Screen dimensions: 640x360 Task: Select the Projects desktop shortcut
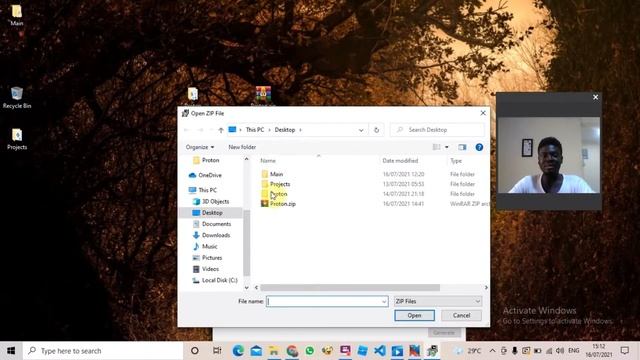pos(17,139)
